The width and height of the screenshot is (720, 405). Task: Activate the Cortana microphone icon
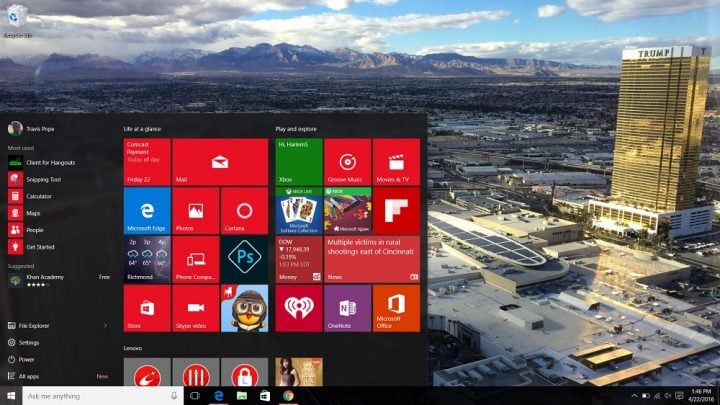[174, 396]
